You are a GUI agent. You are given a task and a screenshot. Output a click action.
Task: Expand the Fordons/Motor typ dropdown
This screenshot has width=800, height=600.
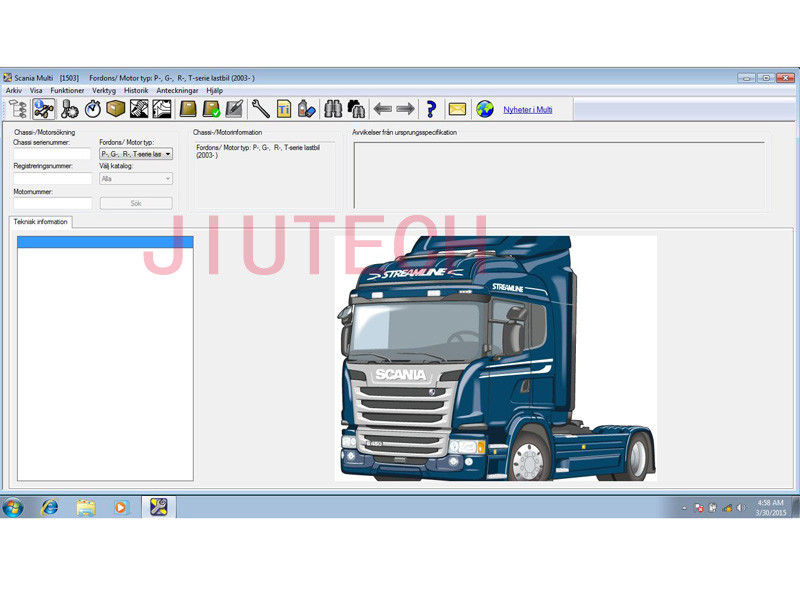click(x=167, y=154)
